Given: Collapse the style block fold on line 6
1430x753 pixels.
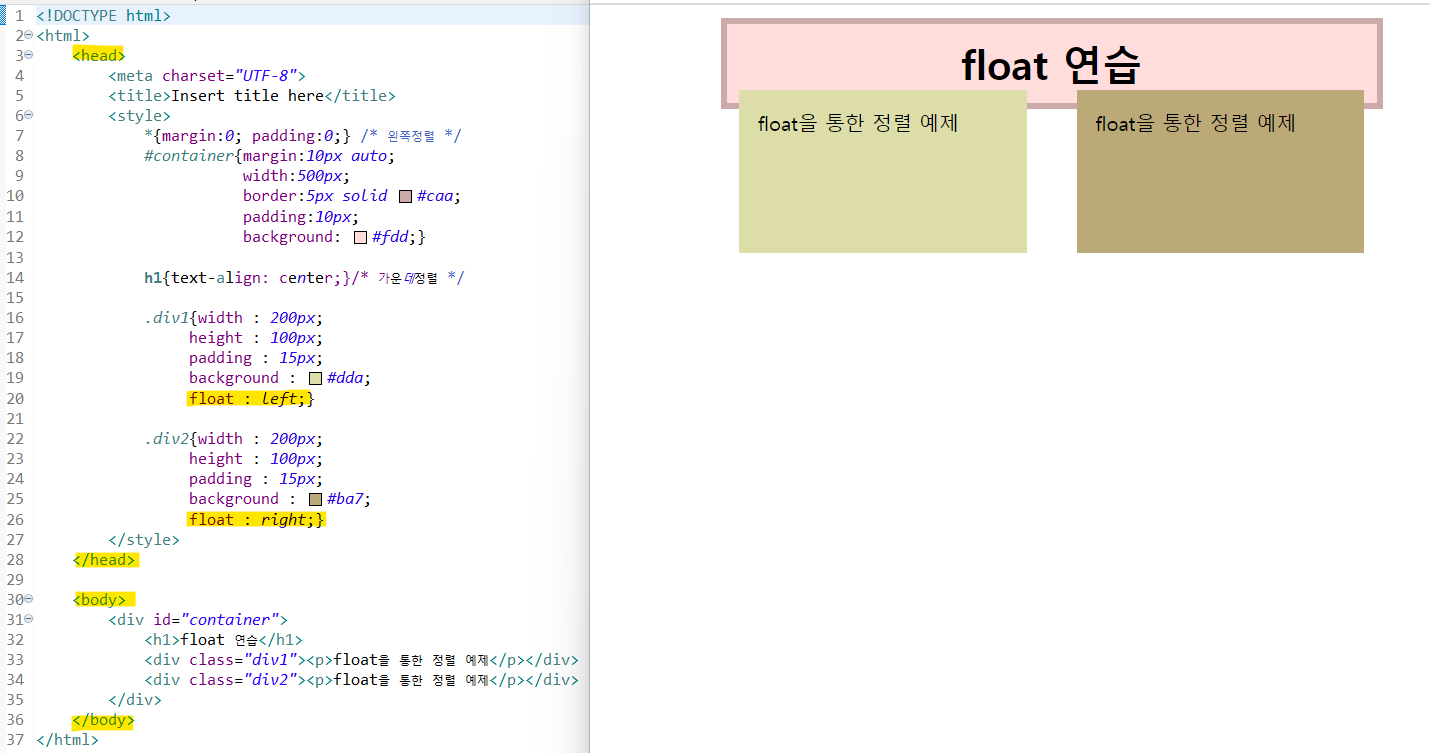Looking at the screenshot, I should pos(29,114).
